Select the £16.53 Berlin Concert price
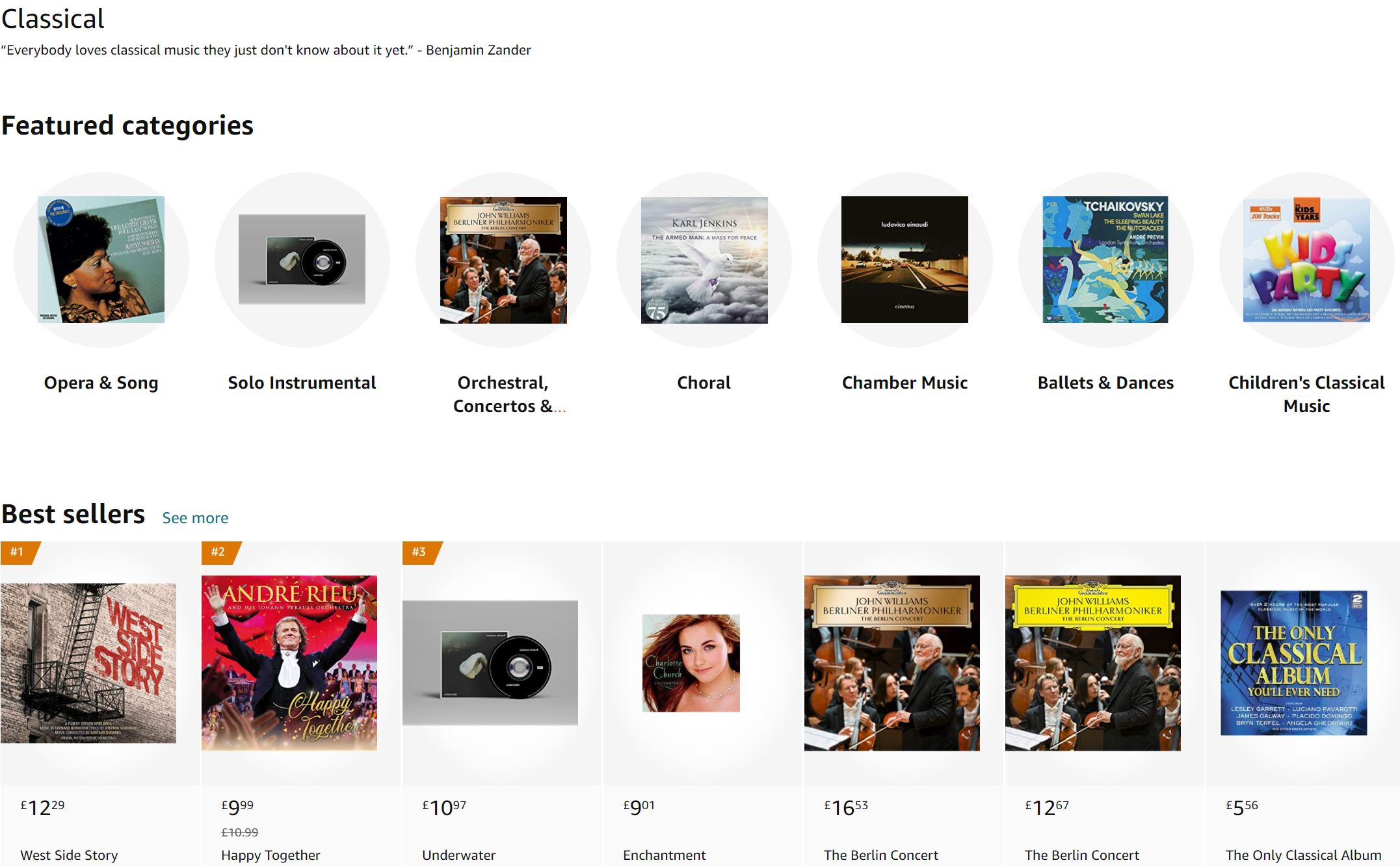The width and height of the screenshot is (1400, 867). tap(846, 807)
